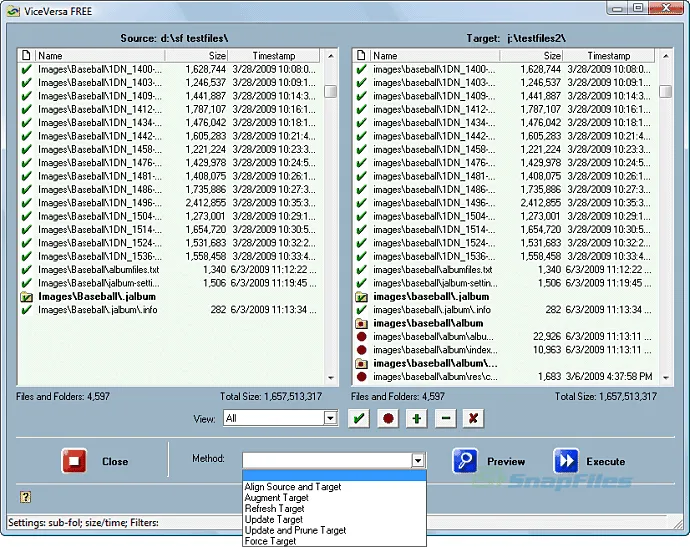The height and width of the screenshot is (547, 690).
Task: Select Target folder row images\baseball\album
Action: [506, 323]
